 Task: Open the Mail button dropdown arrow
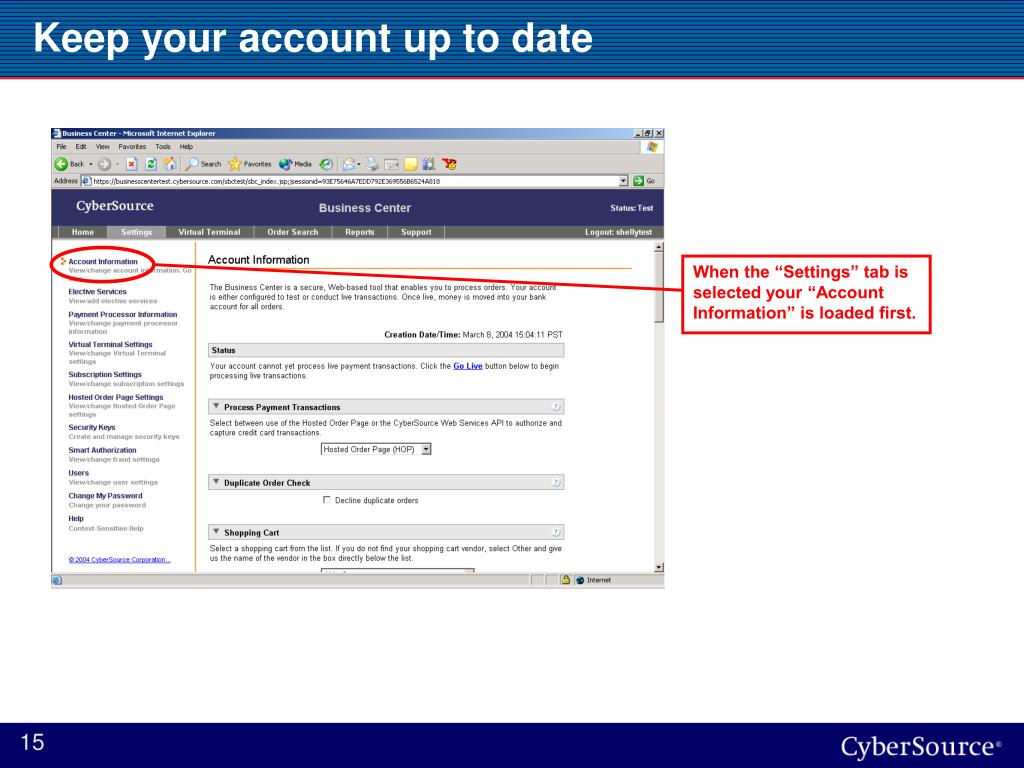tap(359, 164)
